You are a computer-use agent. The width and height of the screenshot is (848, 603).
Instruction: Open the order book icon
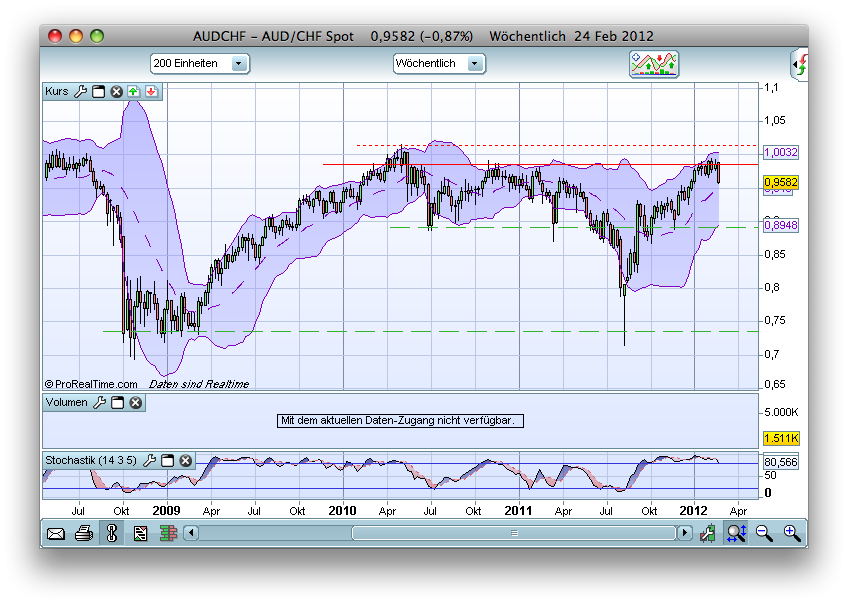click(168, 534)
